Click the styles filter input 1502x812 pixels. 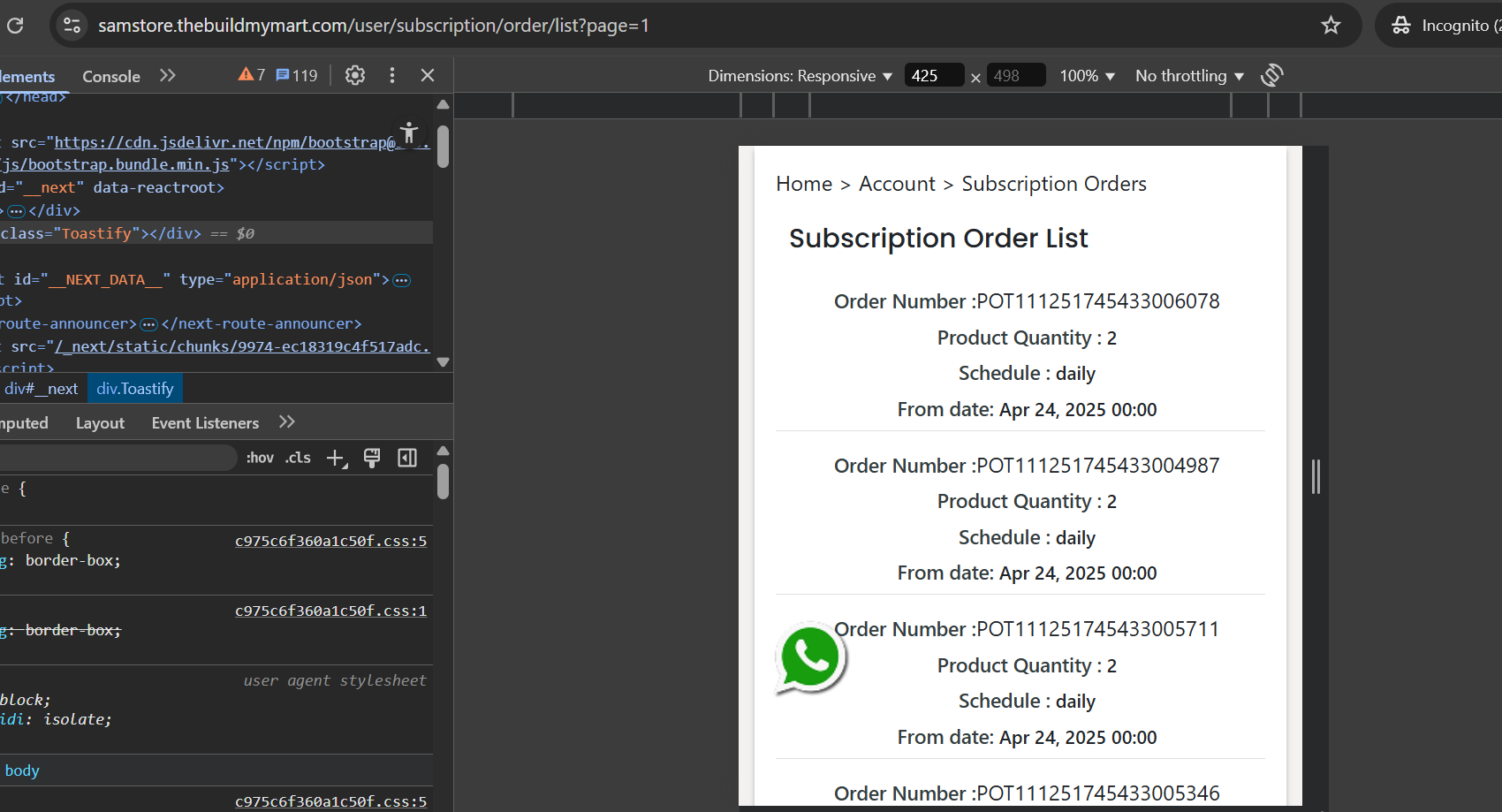coord(118,458)
